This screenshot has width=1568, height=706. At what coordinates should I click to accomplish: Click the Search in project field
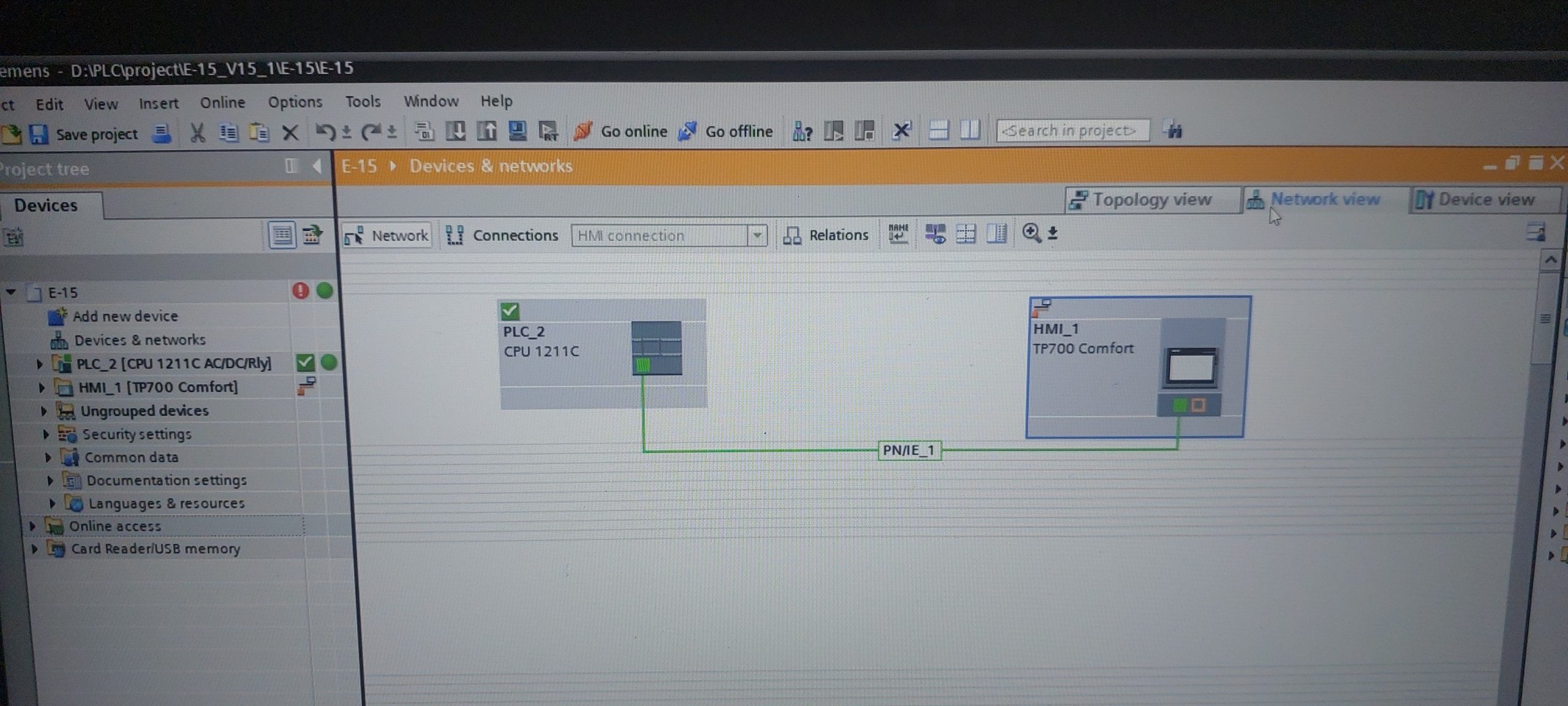[1072, 131]
